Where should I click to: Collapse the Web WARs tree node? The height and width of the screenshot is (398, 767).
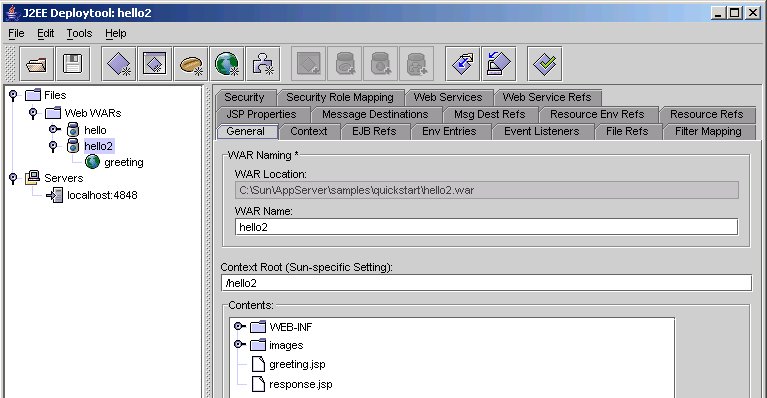[x=33, y=113]
